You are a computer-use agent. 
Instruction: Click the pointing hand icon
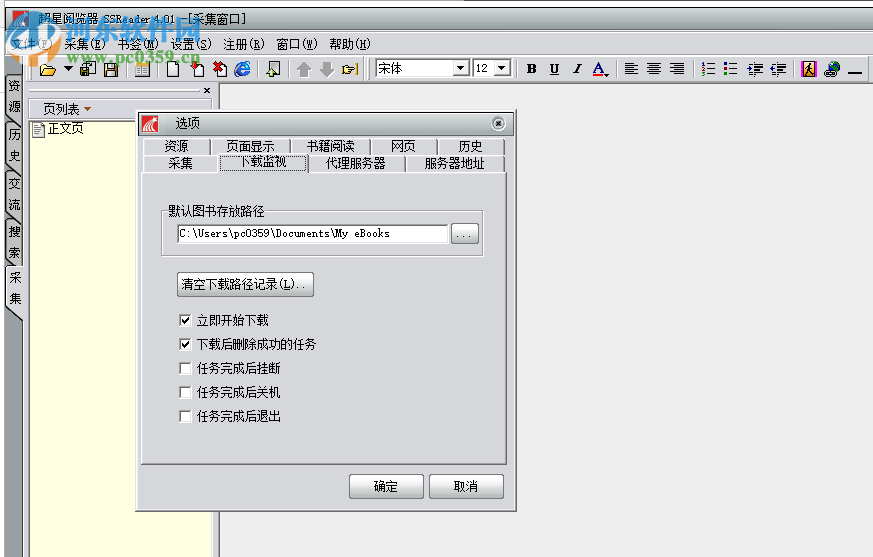click(x=350, y=70)
